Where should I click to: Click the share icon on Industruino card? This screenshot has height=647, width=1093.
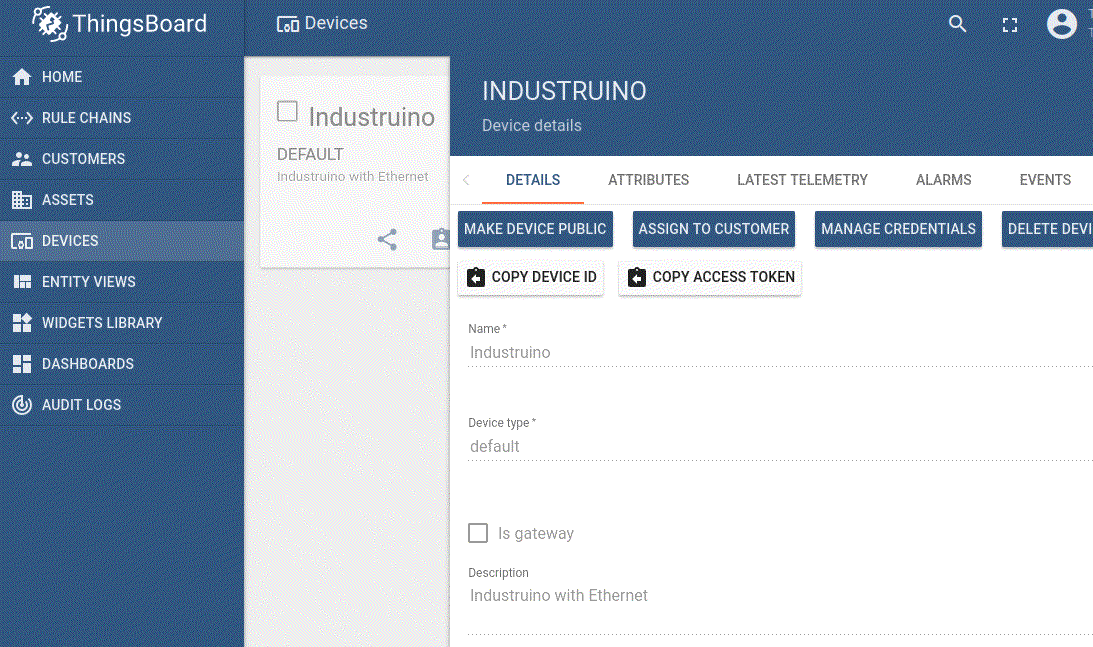click(x=387, y=240)
